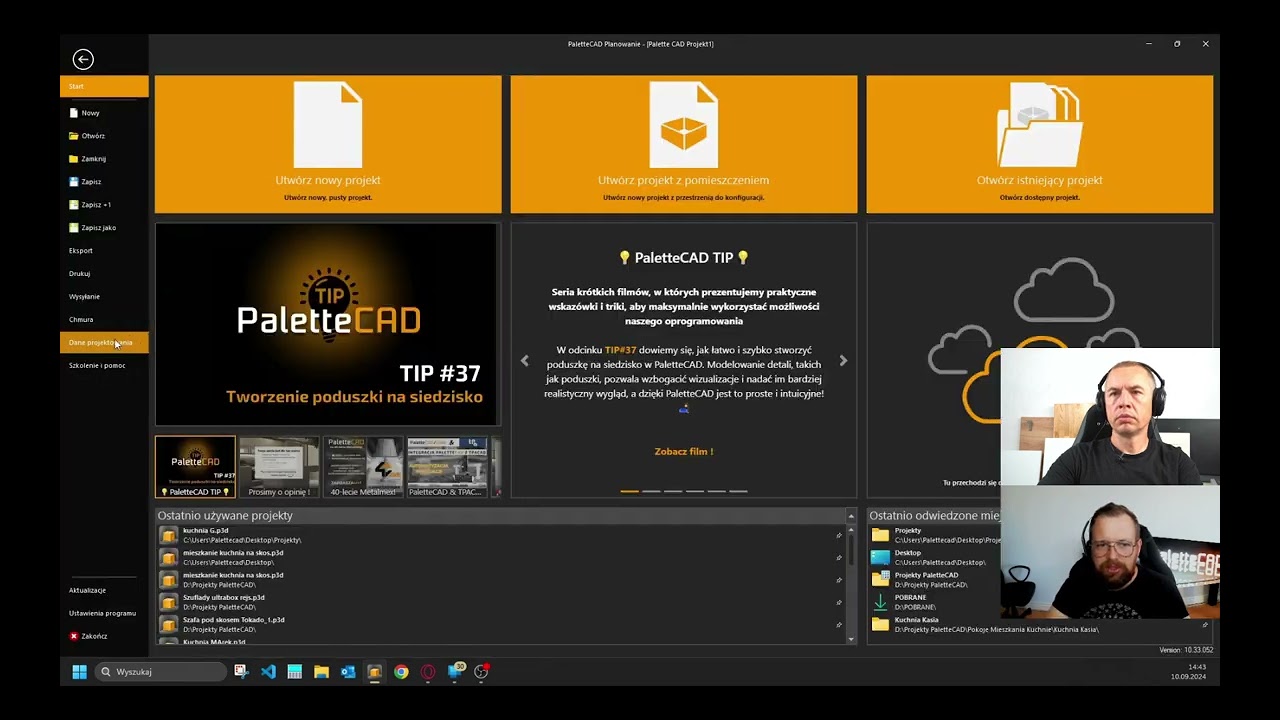Click Otwórz istniejący projekt tile
Viewport: 1280px width, 720px height.
pyautogui.click(x=1040, y=144)
